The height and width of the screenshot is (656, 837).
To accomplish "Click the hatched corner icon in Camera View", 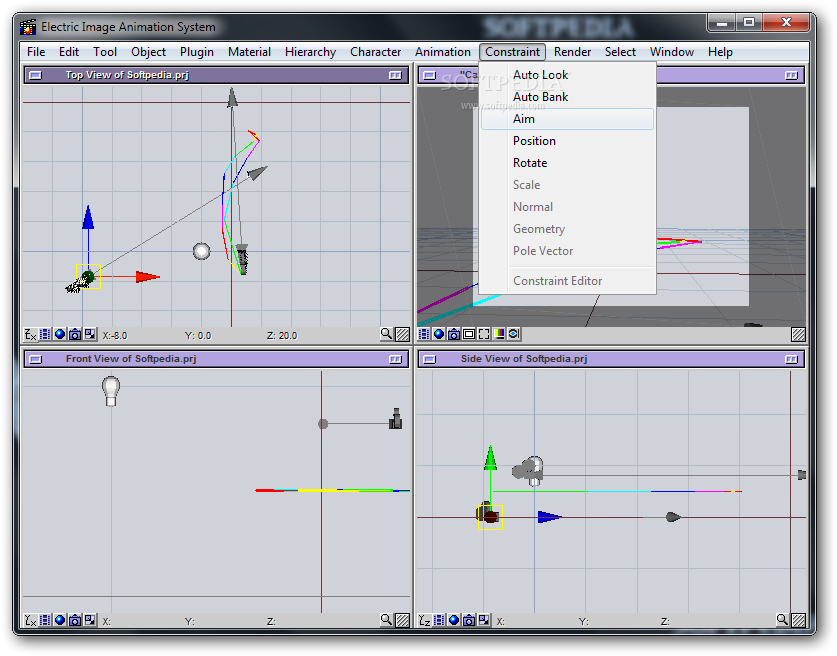I will [799, 335].
